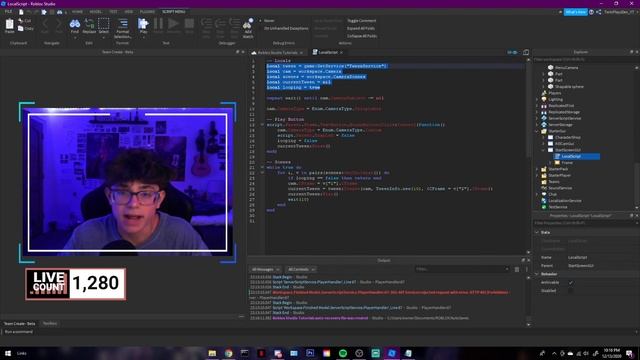Click the Replace tool icon
Image resolution: width=640 pixels, height=360 pixels.
pyautogui.click(x=89, y=24)
